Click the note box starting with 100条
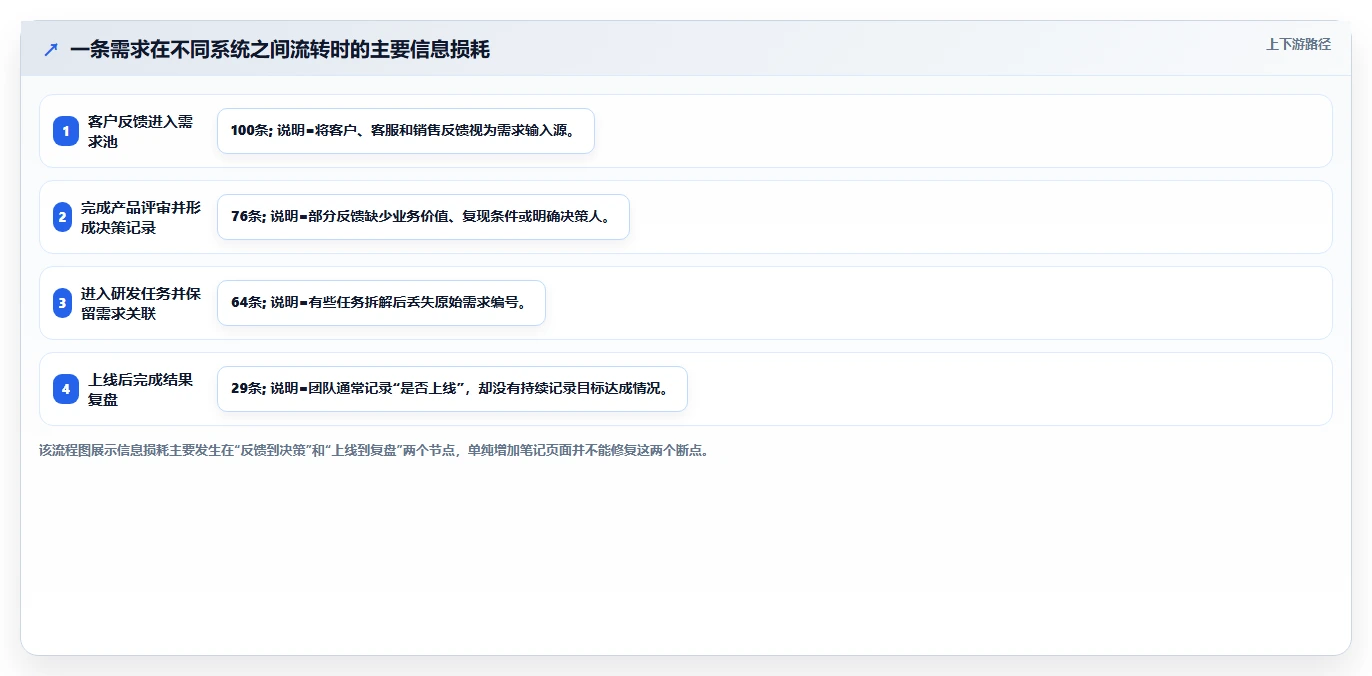 pos(406,131)
